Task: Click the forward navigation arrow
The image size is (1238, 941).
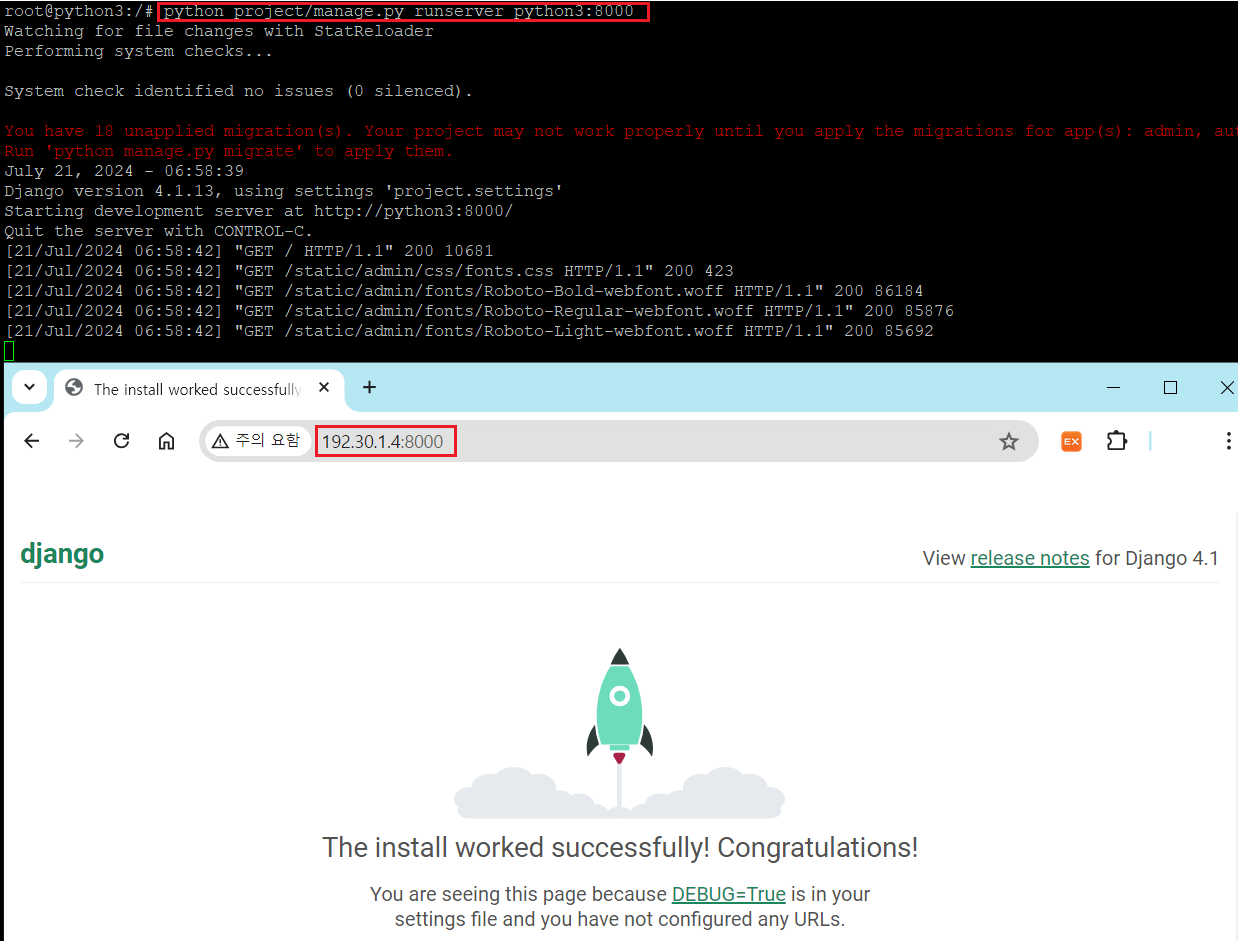Action: point(76,441)
